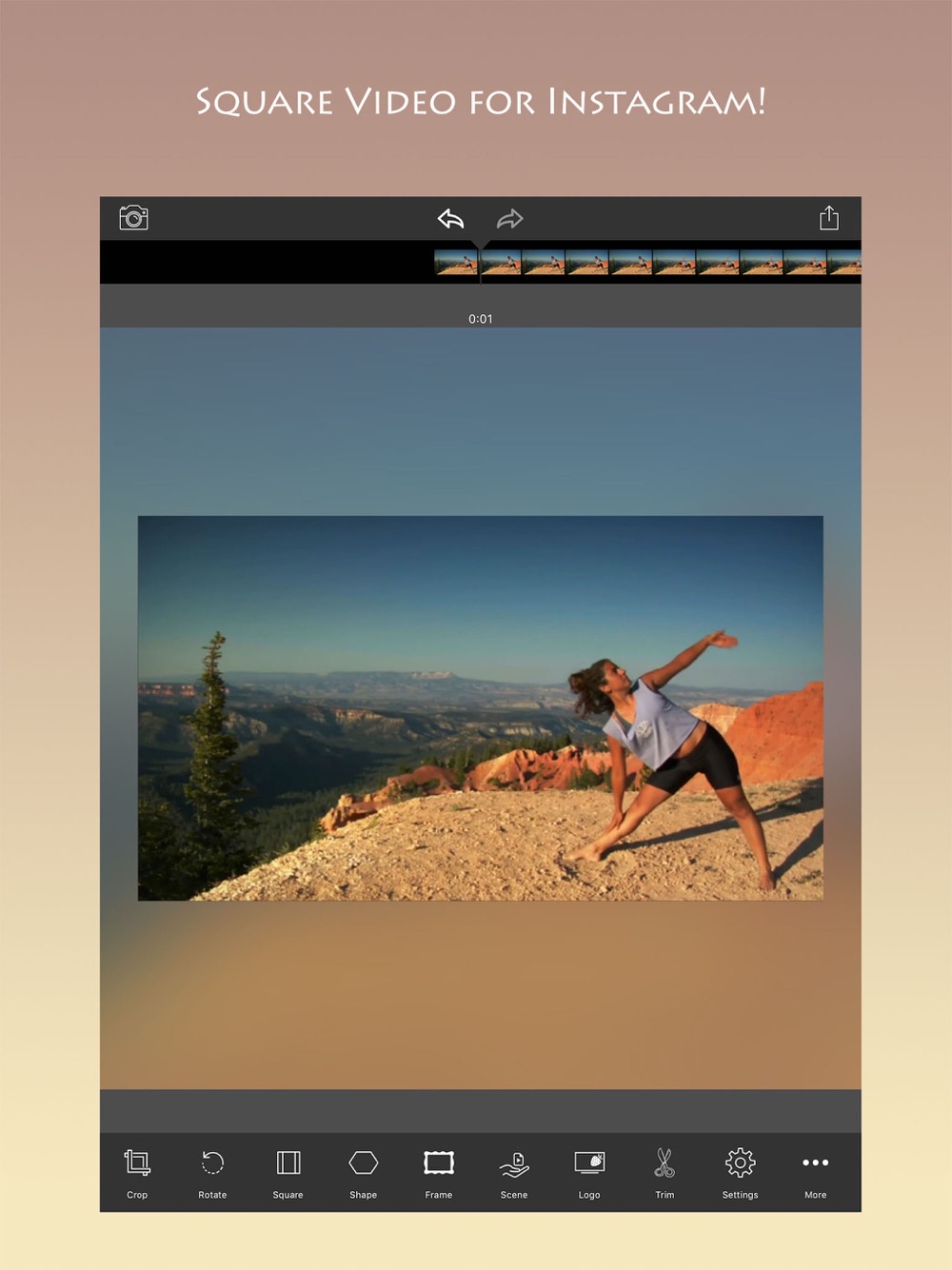Click the timeline playhead marker
The height and width of the screenshot is (1270, 952).
tap(481, 247)
